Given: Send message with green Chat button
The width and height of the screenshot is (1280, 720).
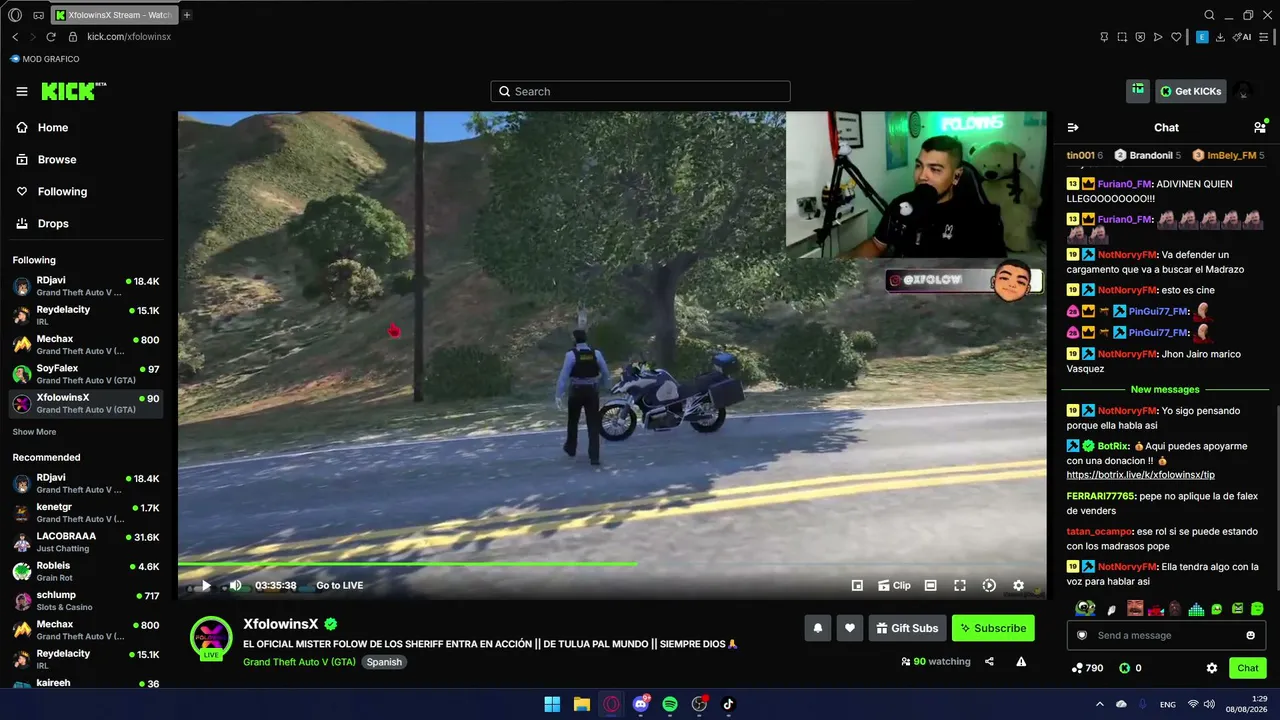Looking at the screenshot, I should click(1248, 668).
